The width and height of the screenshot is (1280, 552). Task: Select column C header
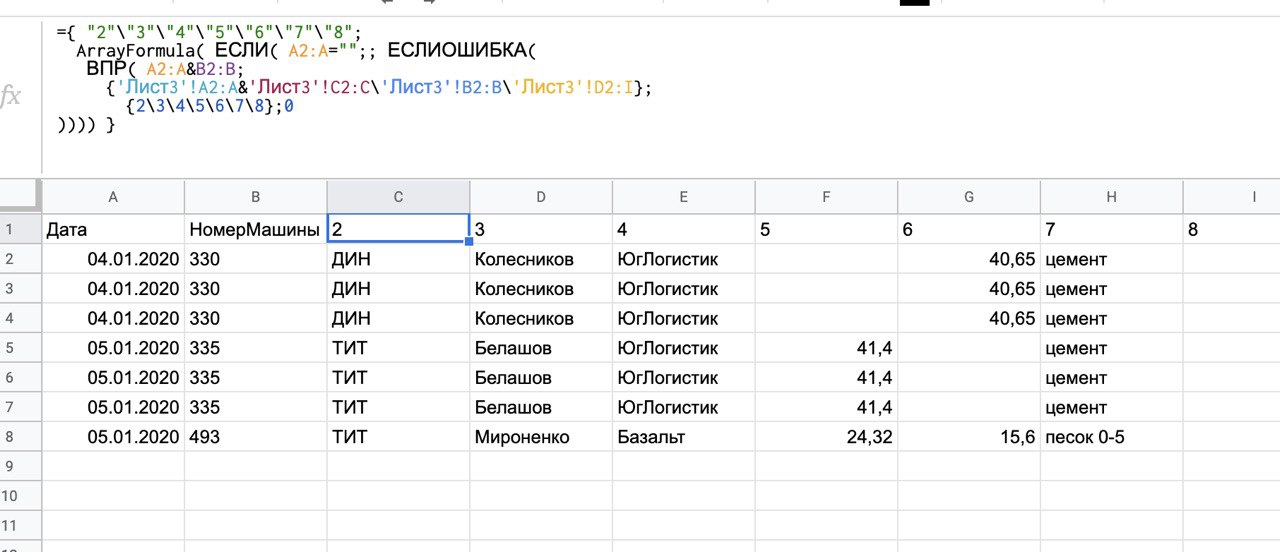(398, 197)
